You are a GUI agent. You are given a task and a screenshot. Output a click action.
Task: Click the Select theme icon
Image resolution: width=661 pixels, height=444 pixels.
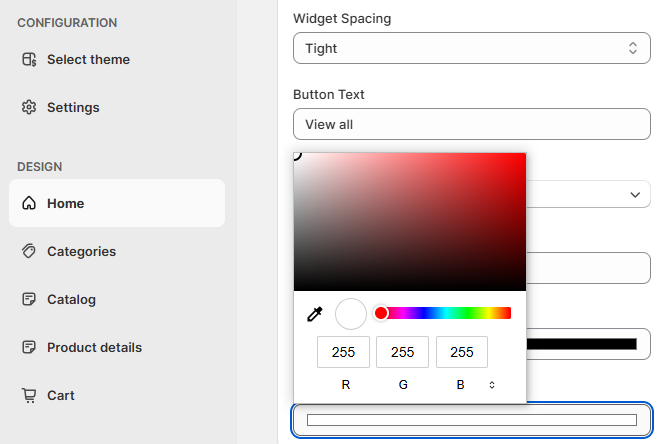point(29,59)
